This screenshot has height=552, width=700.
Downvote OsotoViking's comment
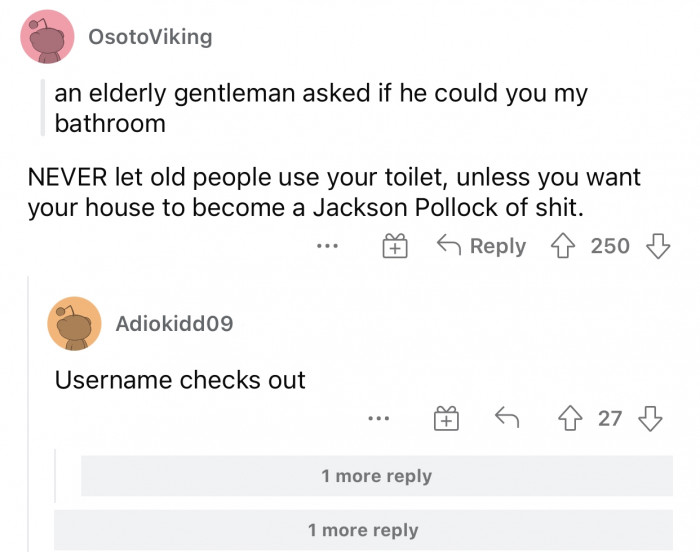656,245
